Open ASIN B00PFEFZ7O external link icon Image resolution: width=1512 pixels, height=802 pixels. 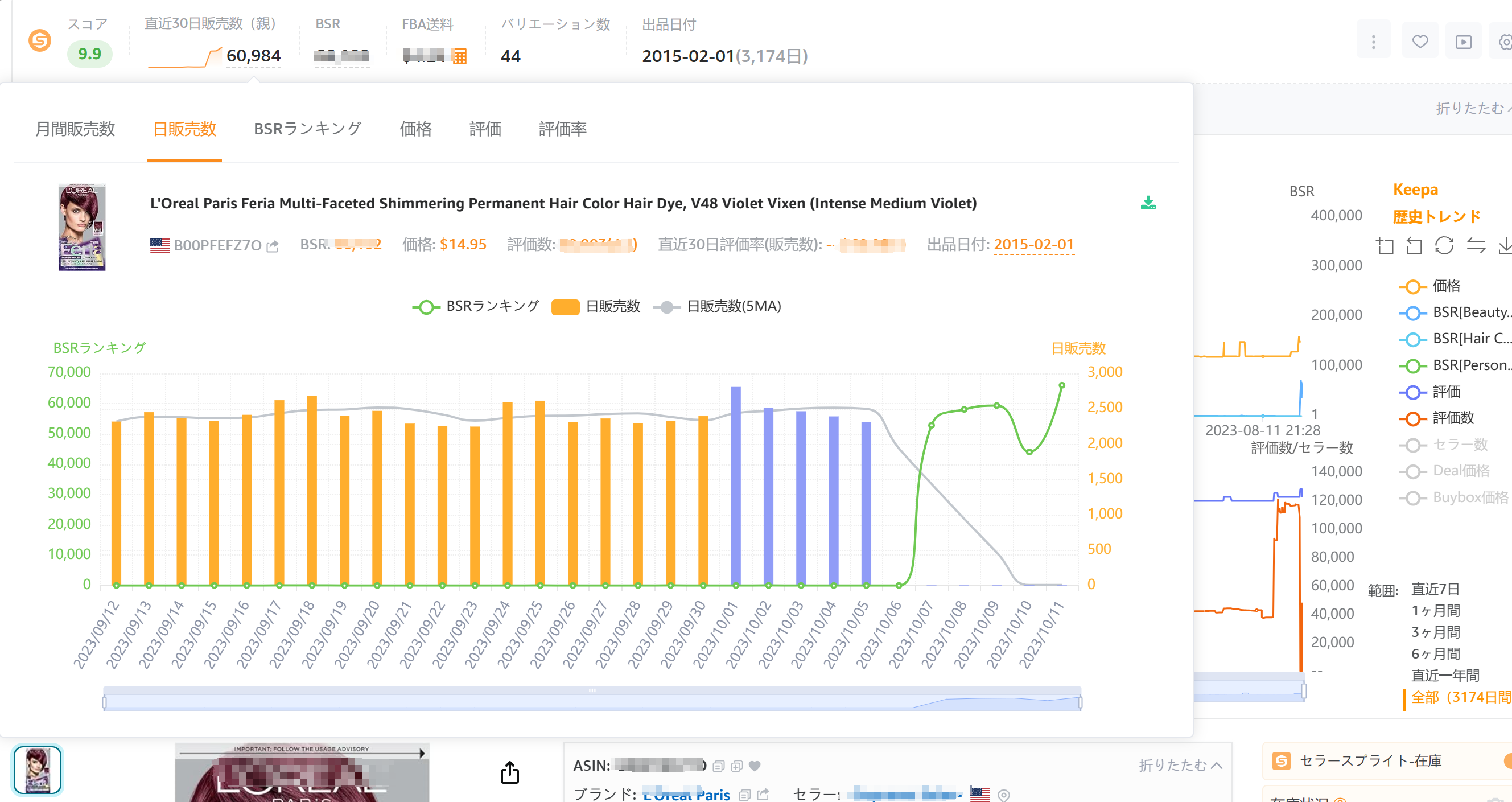point(273,246)
